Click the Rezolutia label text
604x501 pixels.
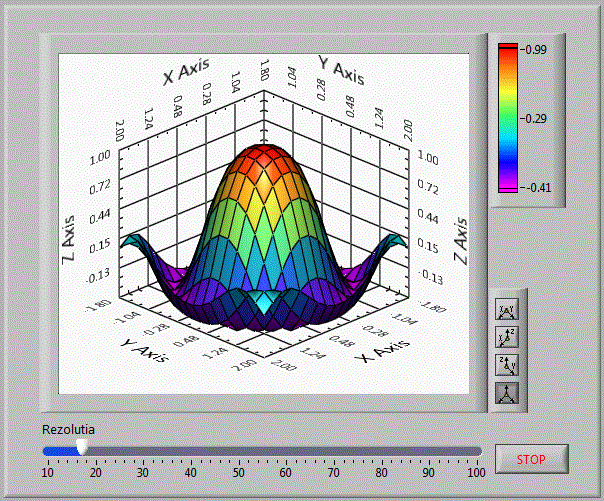(69, 428)
